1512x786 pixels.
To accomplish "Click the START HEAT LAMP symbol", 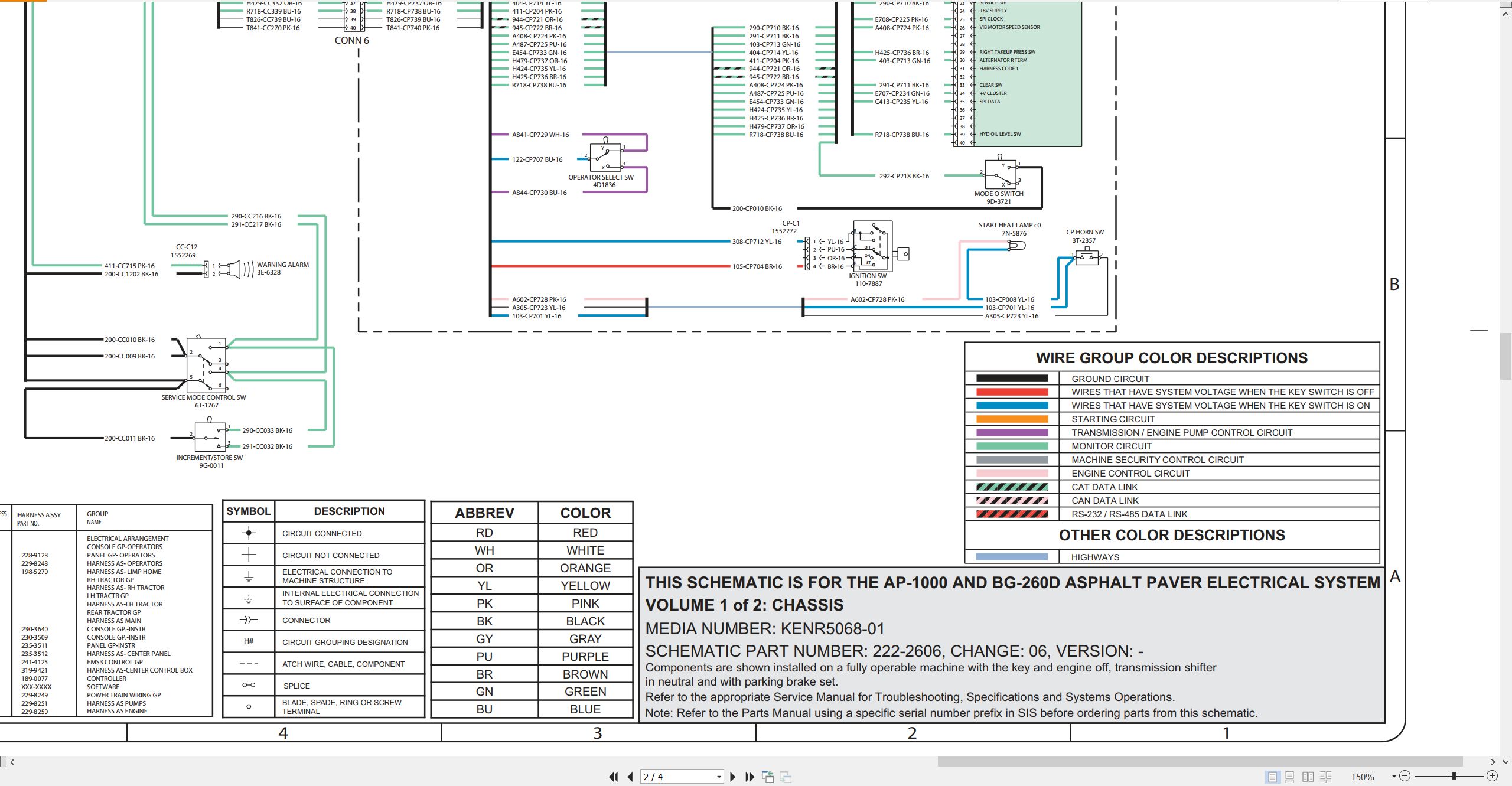I will click(1016, 244).
